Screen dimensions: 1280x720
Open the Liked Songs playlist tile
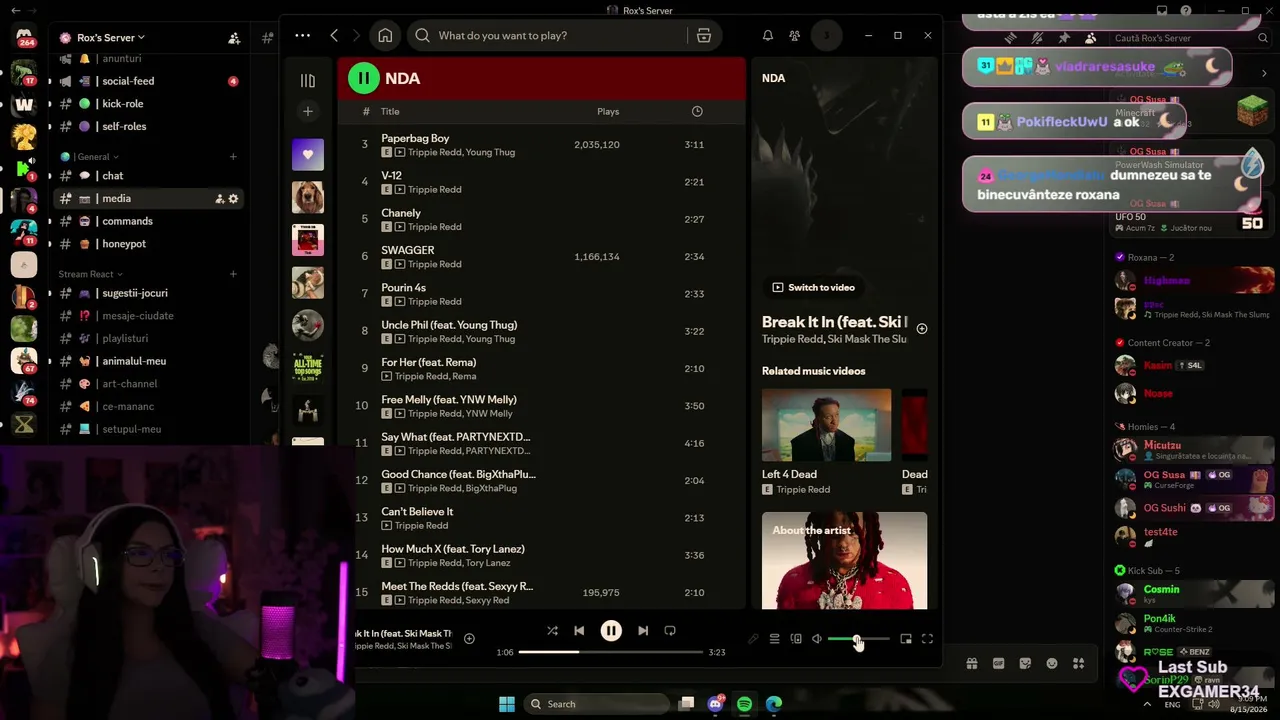[308, 155]
